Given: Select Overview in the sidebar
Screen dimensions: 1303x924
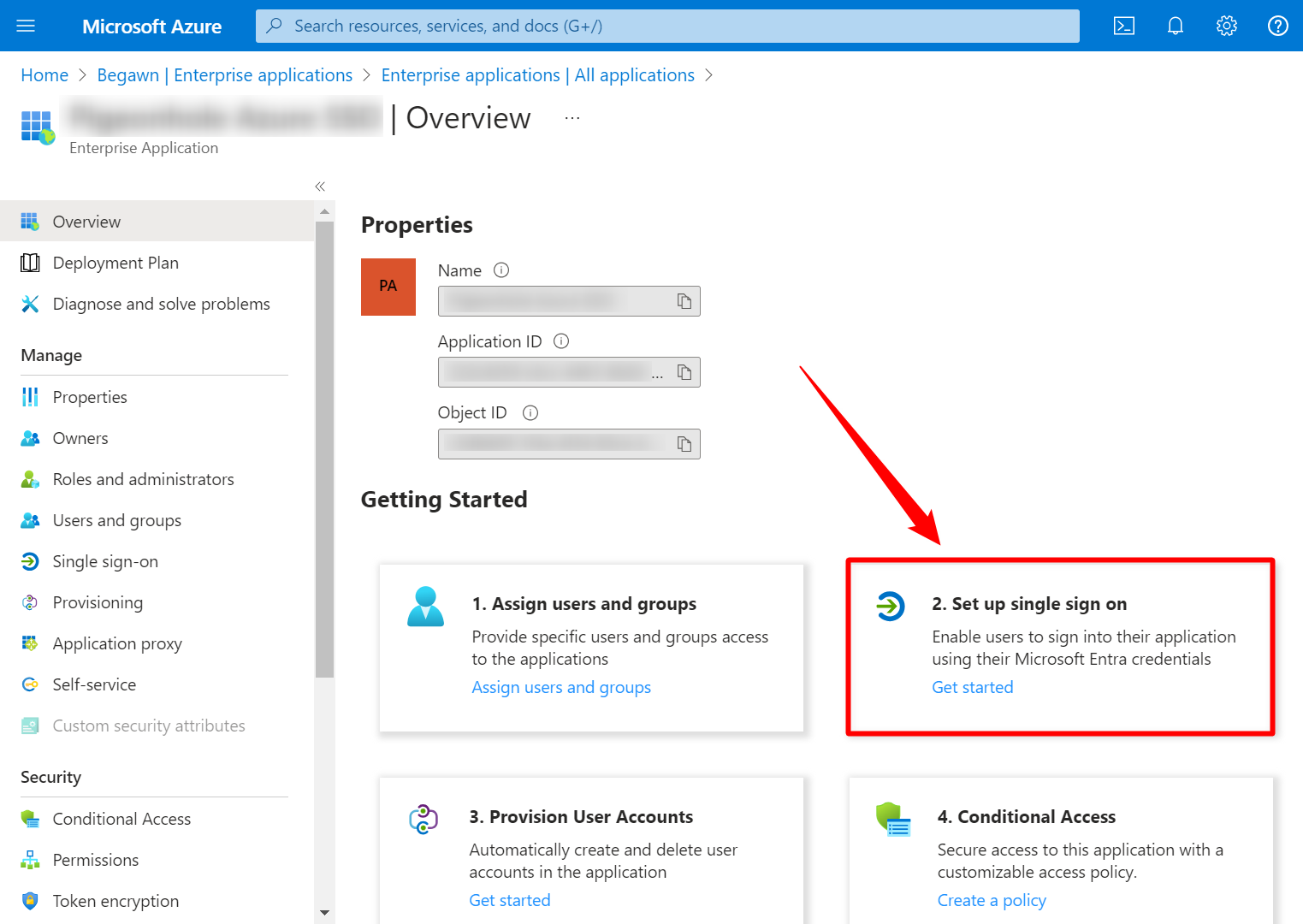Looking at the screenshot, I should pos(157,222).
